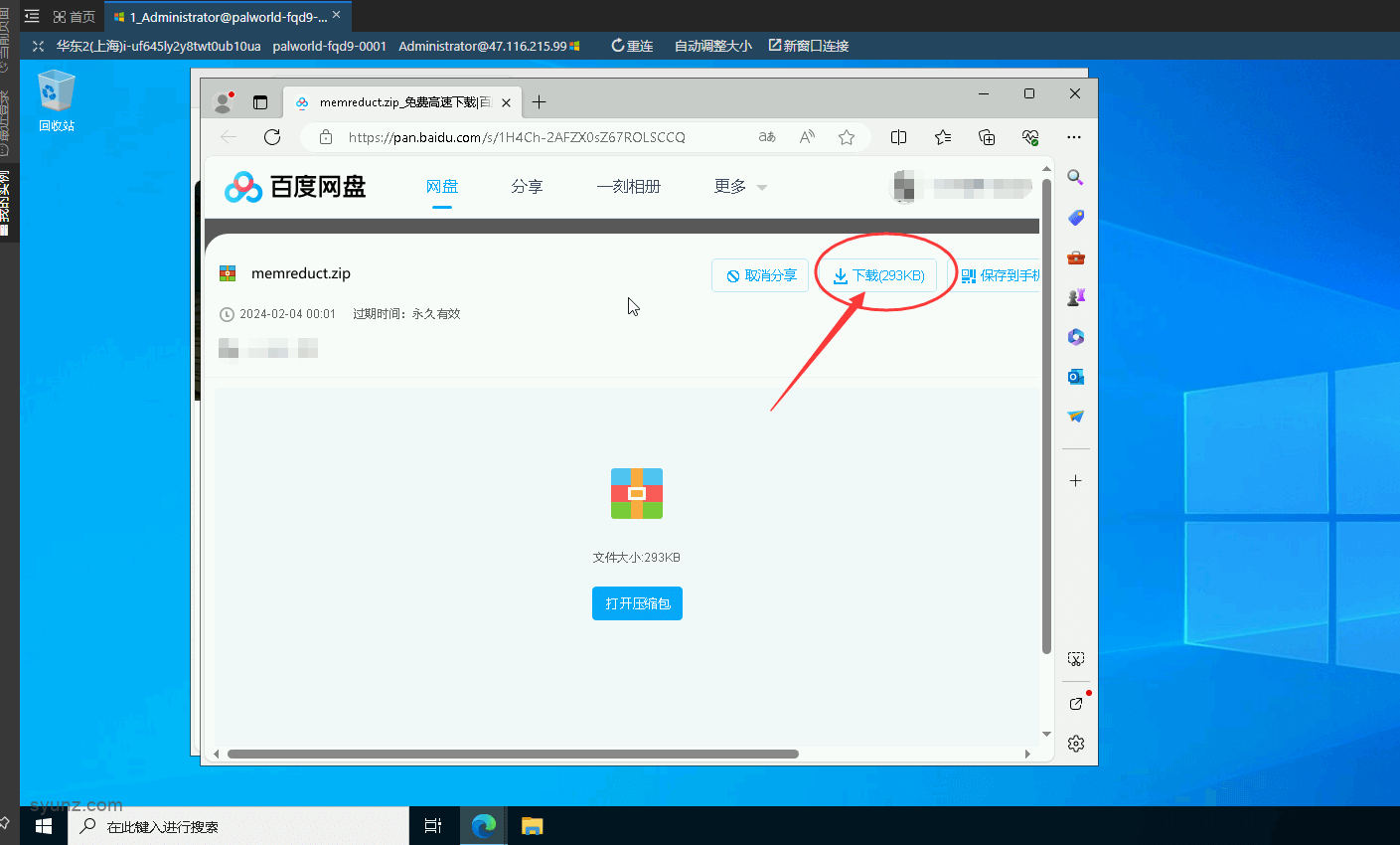The image size is (1400, 845).
Task: Open Task View on taskbar
Action: [433, 826]
